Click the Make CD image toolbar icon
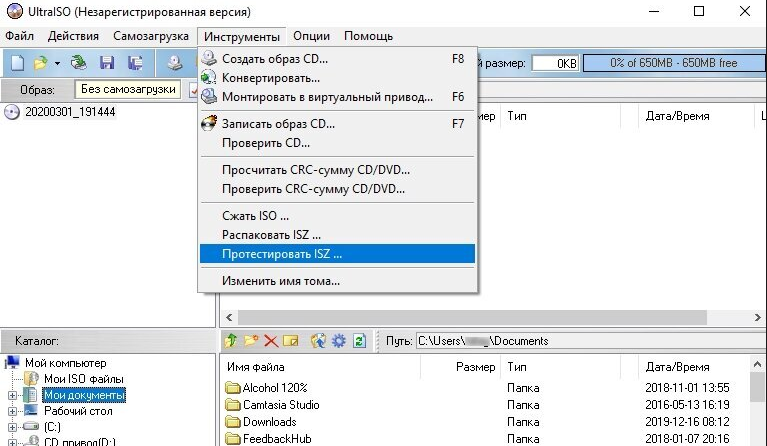Image resolution: width=767 pixels, height=446 pixels. click(x=175, y=63)
